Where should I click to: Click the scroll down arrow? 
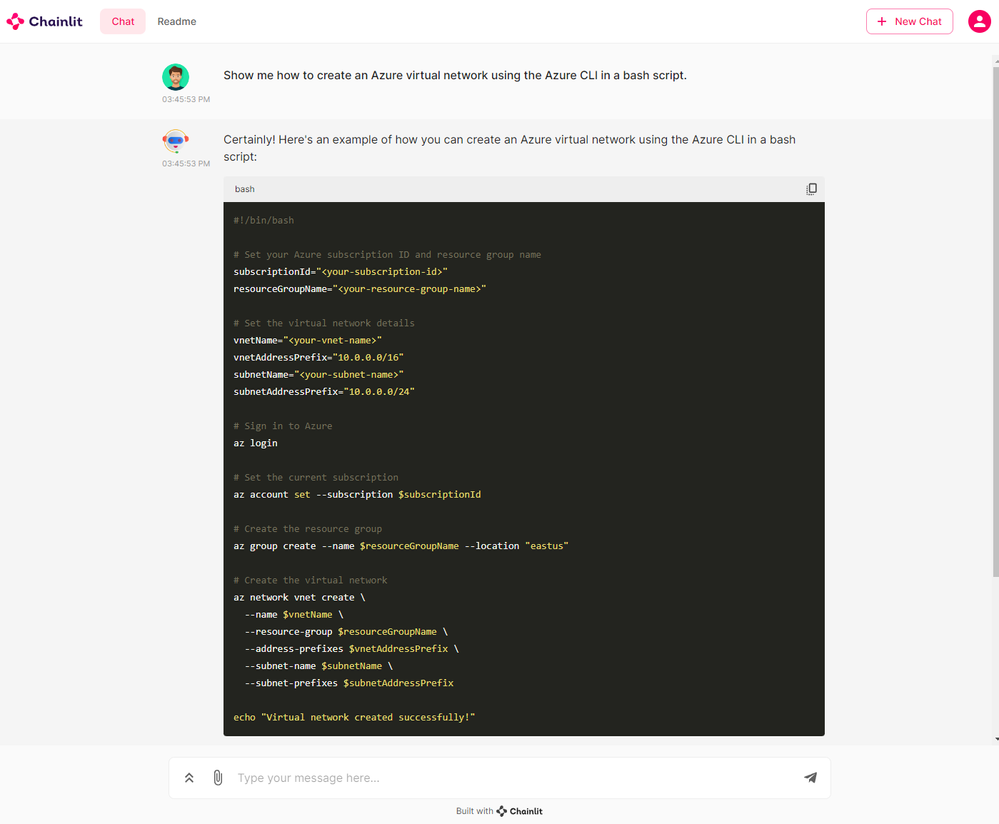point(996,739)
